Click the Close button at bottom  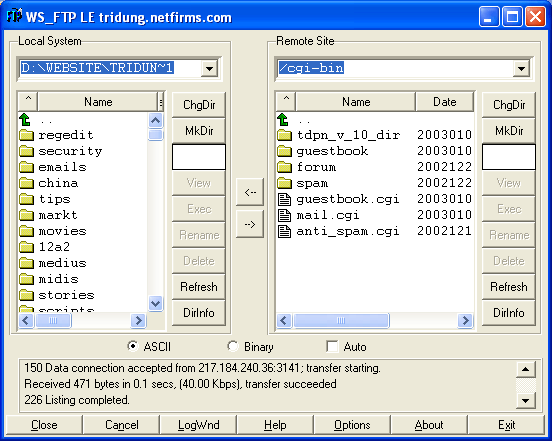[x=44, y=425]
